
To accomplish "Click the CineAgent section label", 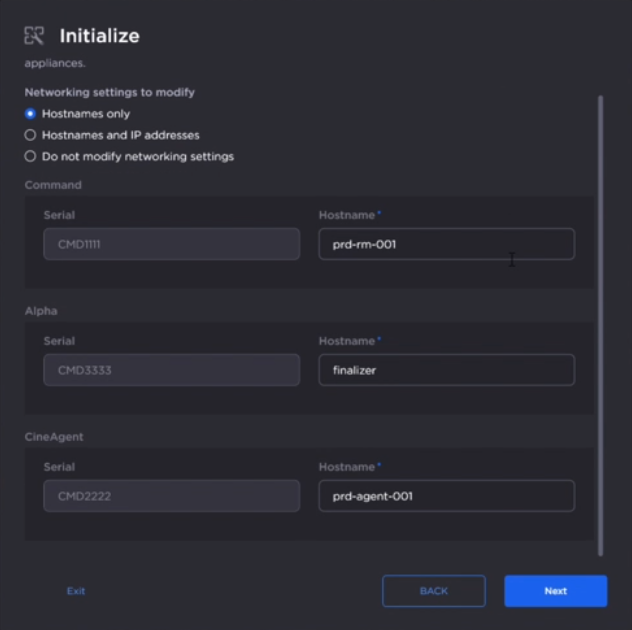I will 54,437.
